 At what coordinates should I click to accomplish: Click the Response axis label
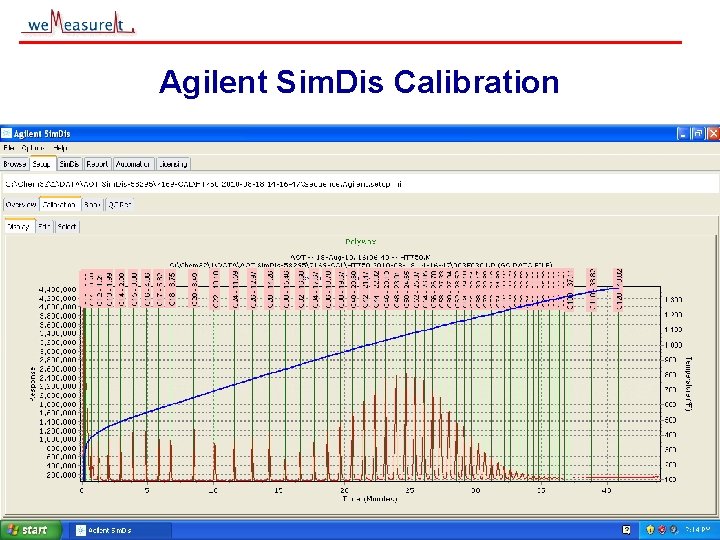point(33,384)
